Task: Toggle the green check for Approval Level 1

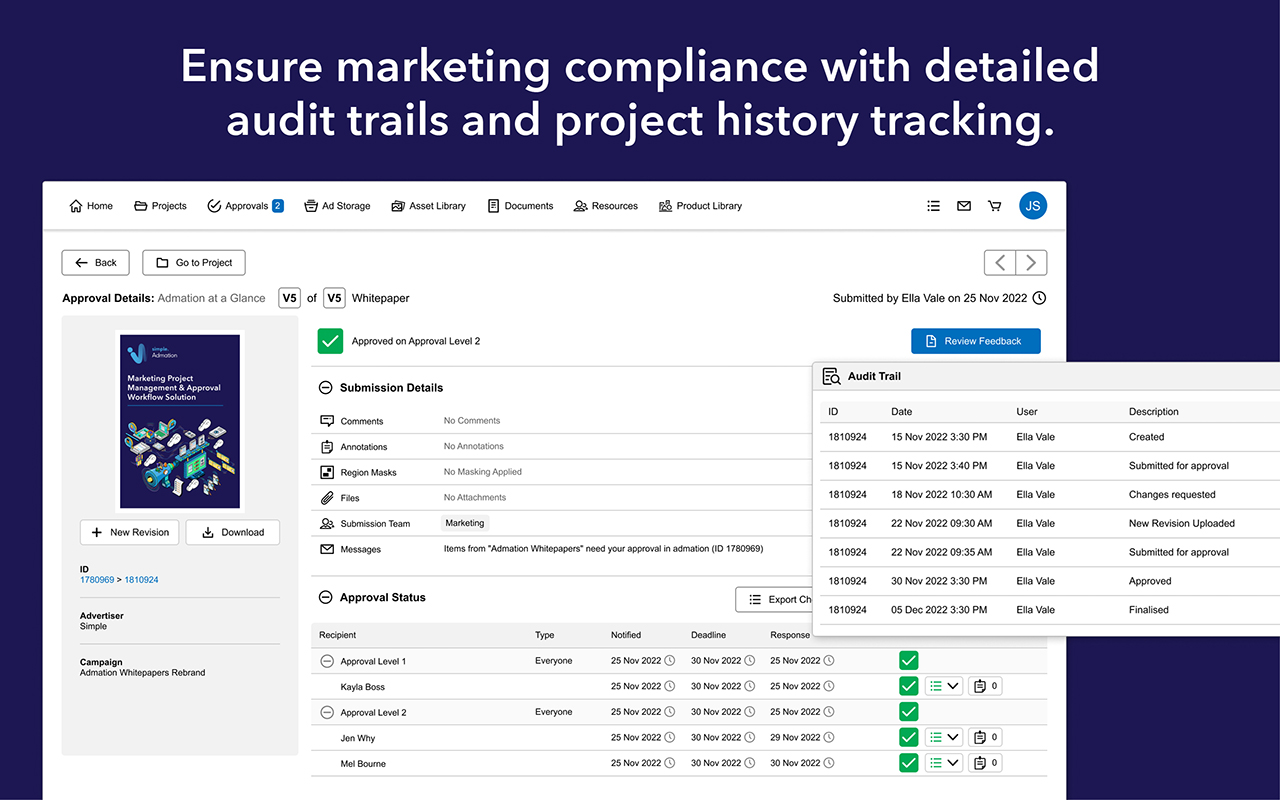Action: pyautogui.click(x=909, y=660)
